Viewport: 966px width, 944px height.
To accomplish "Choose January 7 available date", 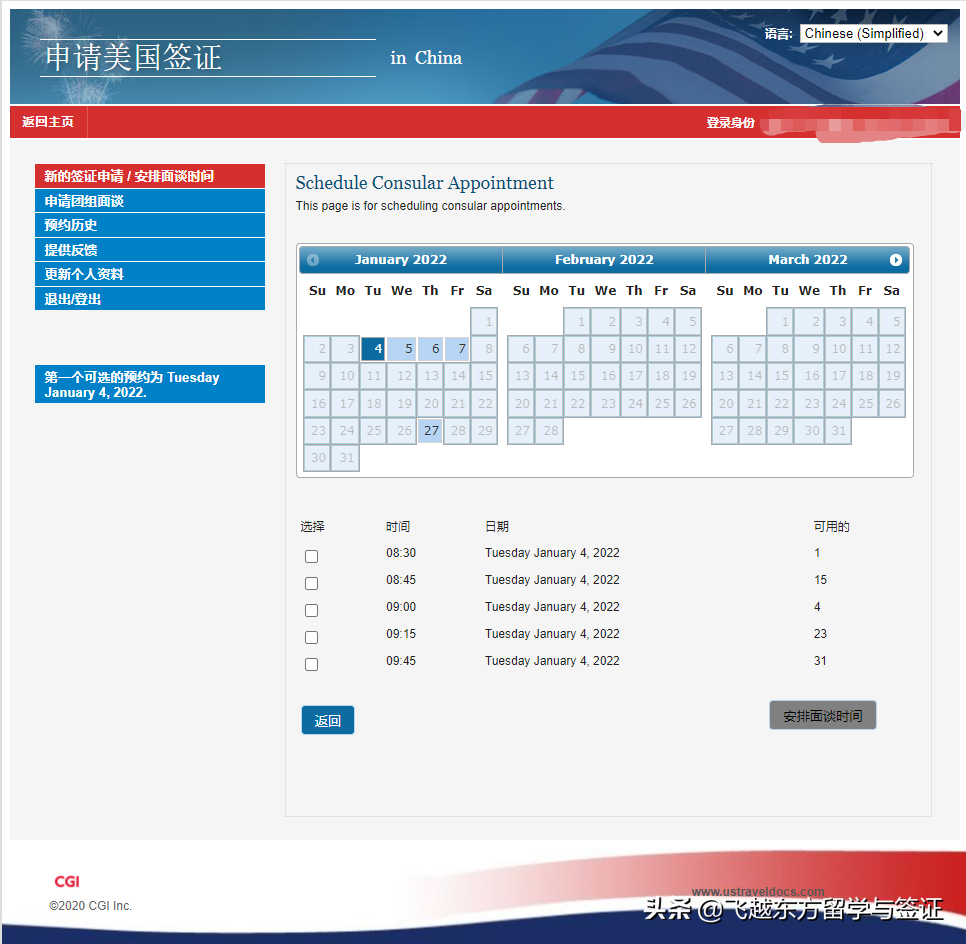I will [x=457, y=349].
